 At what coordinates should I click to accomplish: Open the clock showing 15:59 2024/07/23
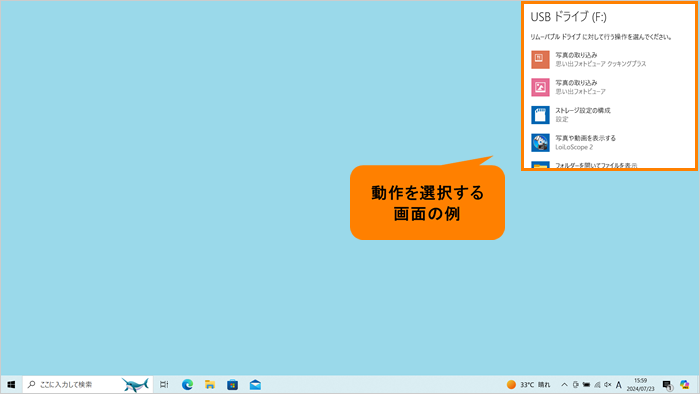click(x=640, y=384)
